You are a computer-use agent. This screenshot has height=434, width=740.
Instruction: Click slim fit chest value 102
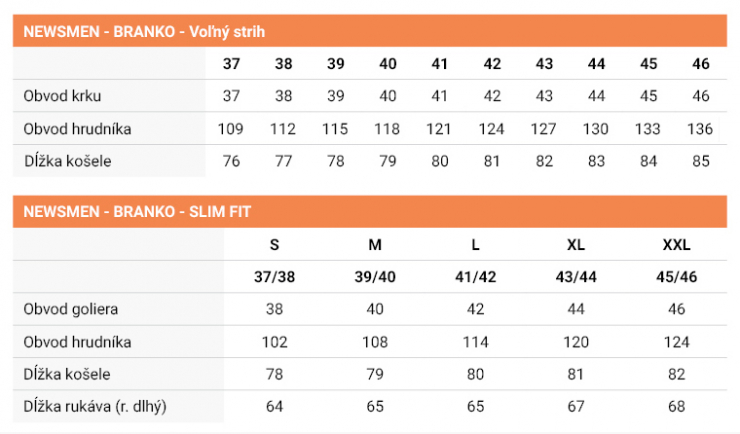pos(274,342)
